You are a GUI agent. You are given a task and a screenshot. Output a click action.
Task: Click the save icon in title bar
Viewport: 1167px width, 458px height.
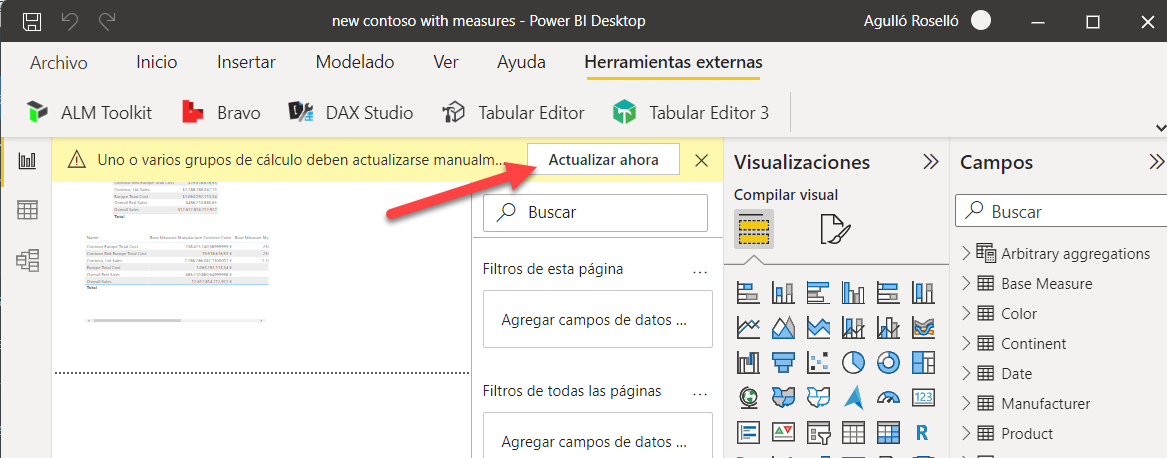pos(32,21)
